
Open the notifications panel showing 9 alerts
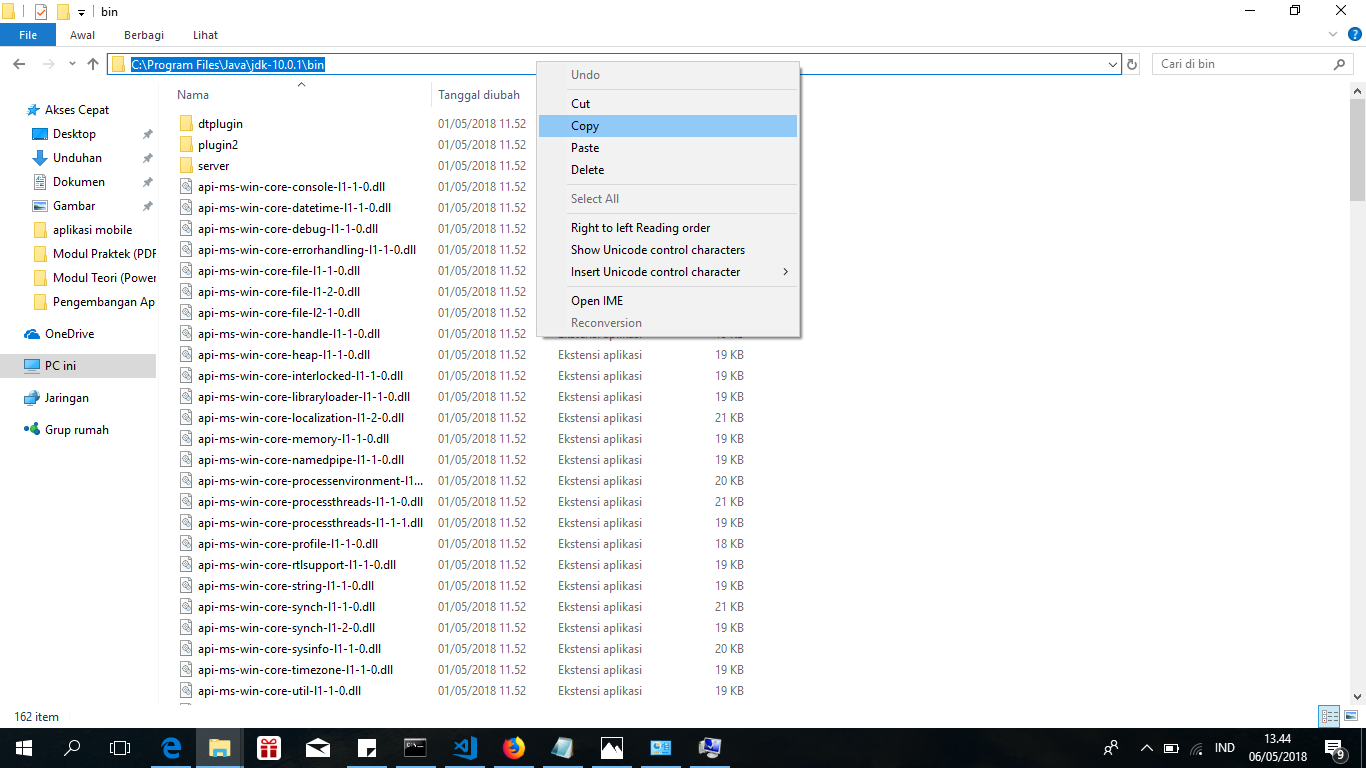click(x=1333, y=747)
